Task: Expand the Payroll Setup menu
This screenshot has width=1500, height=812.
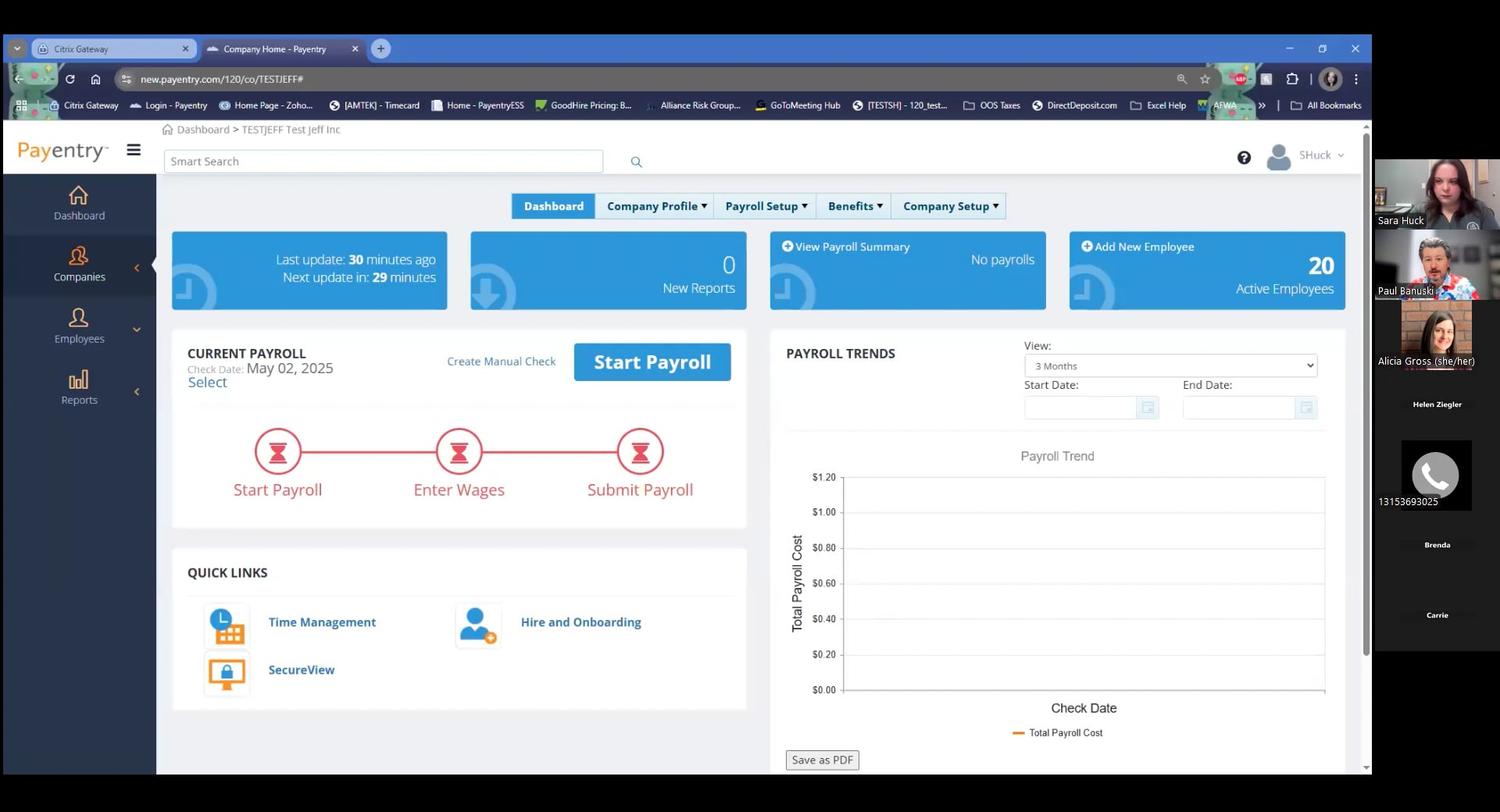Action: 766,206
